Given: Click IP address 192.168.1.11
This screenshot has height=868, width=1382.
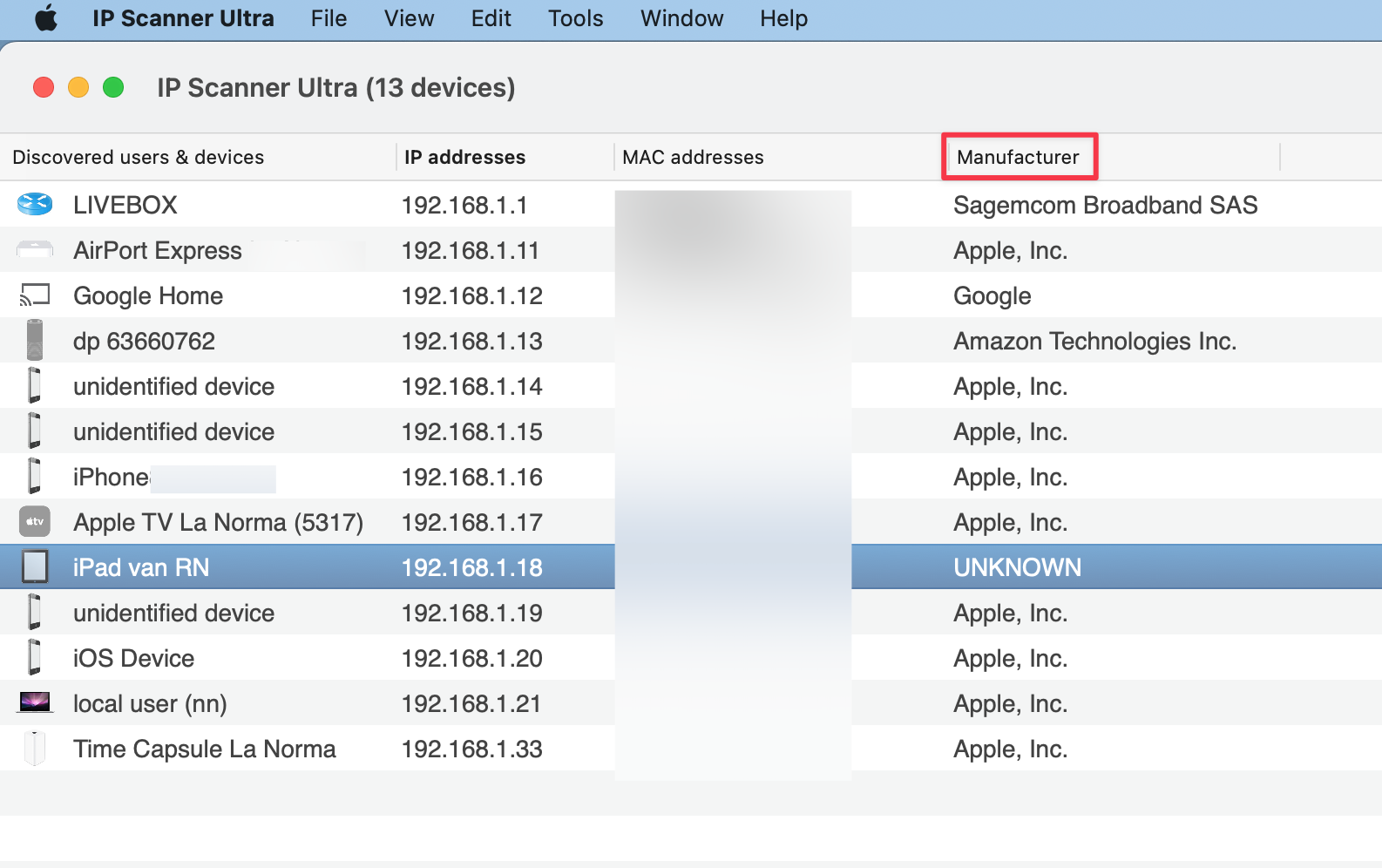Looking at the screenshot, I should pos(471,250).
